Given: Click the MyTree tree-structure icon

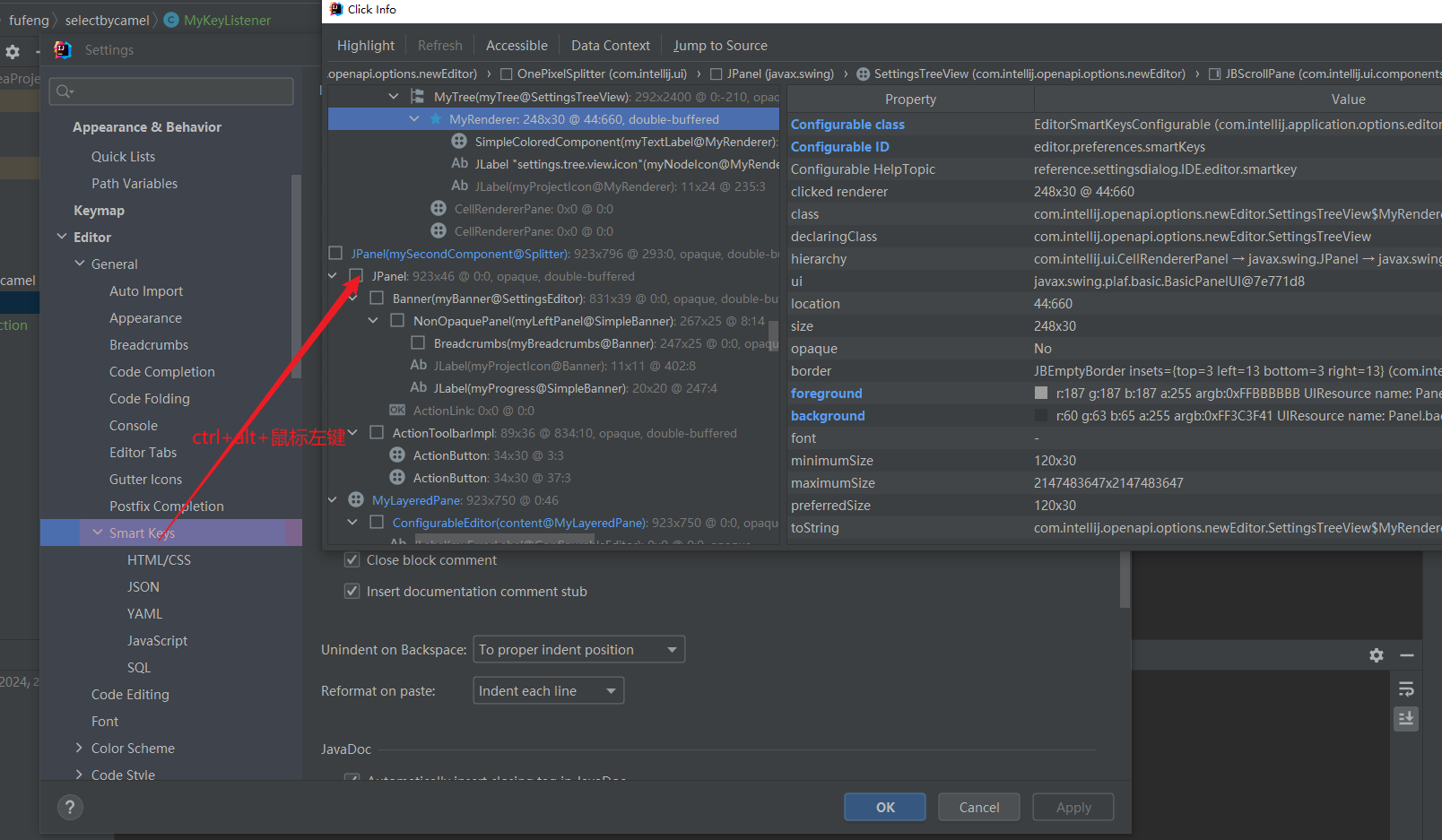Looking at the screenshot, I should pyautogui.click(x=417, y=97).
